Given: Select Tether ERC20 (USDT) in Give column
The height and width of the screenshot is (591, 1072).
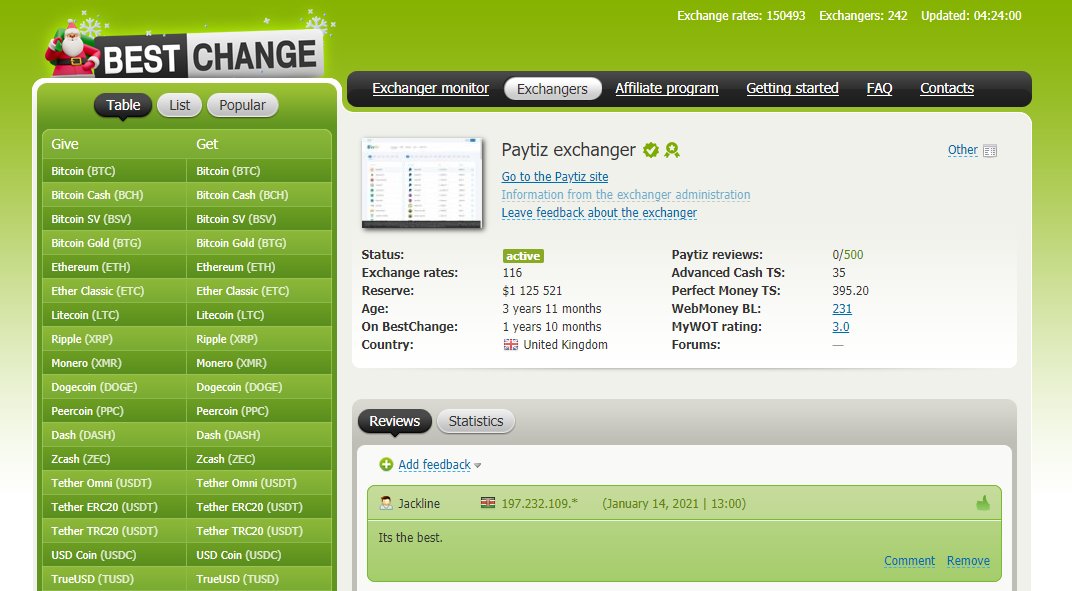Looking at the screenshot, I should 114,506.
